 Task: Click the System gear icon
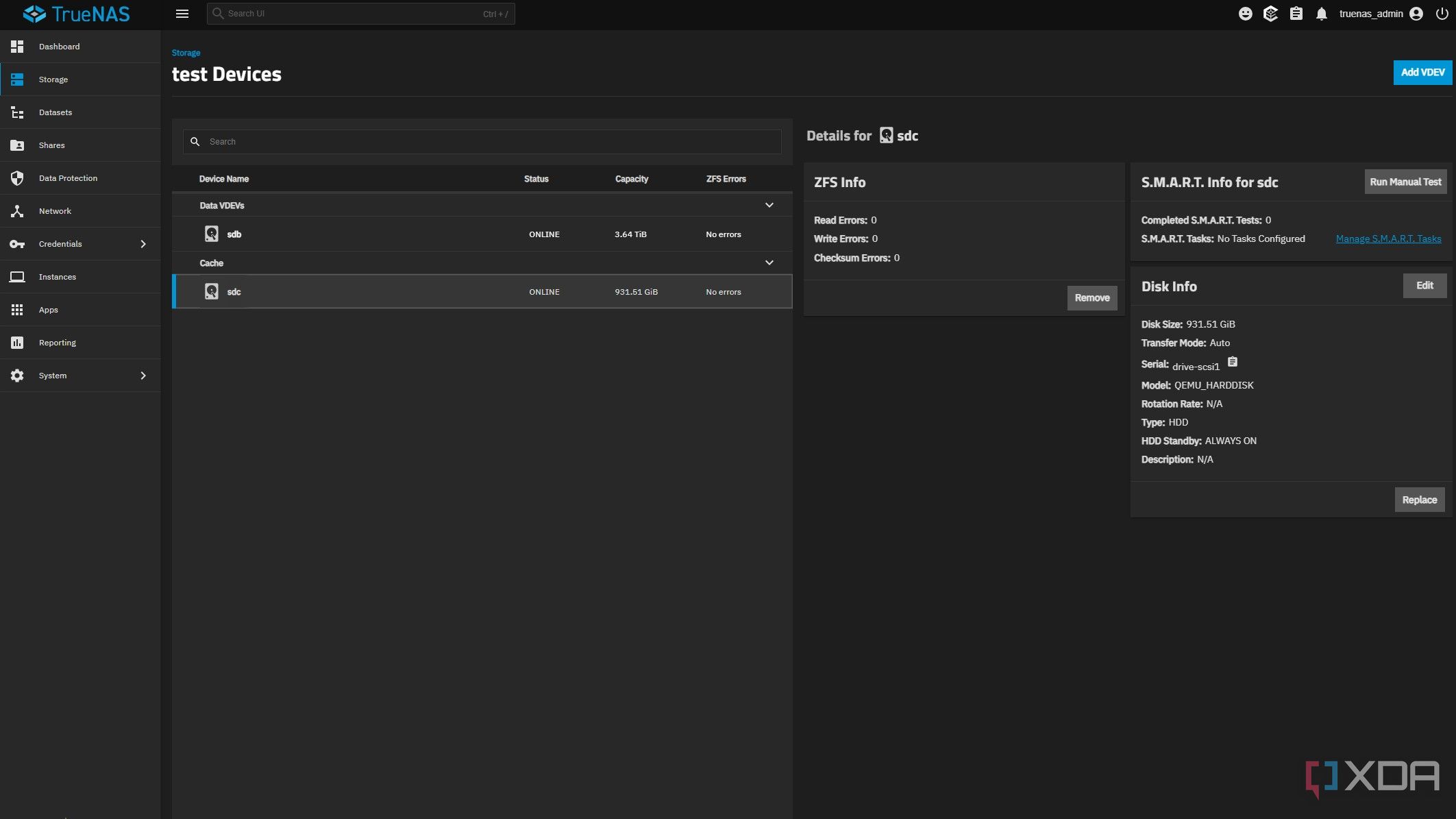pyautogui.click(x=17, y=376)
